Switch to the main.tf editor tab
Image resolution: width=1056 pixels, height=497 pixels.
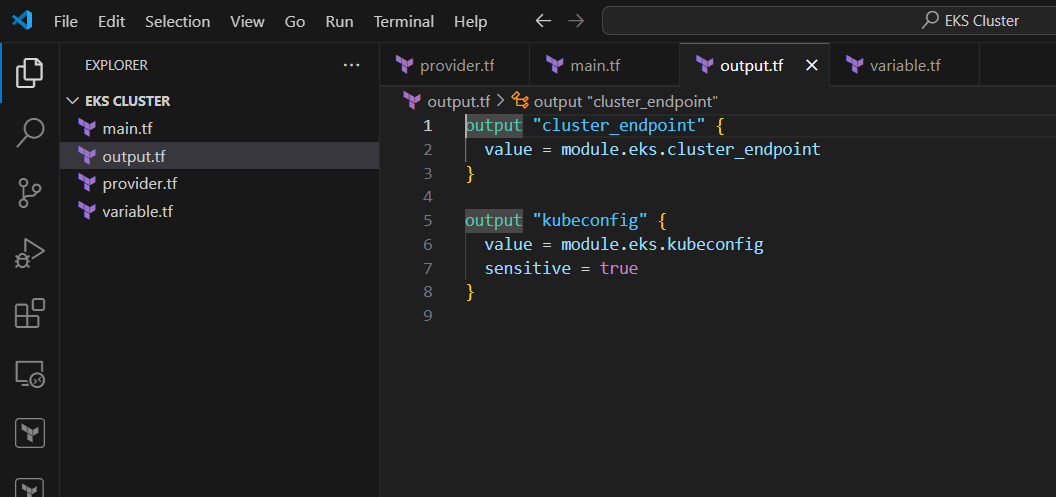(604, 65)
